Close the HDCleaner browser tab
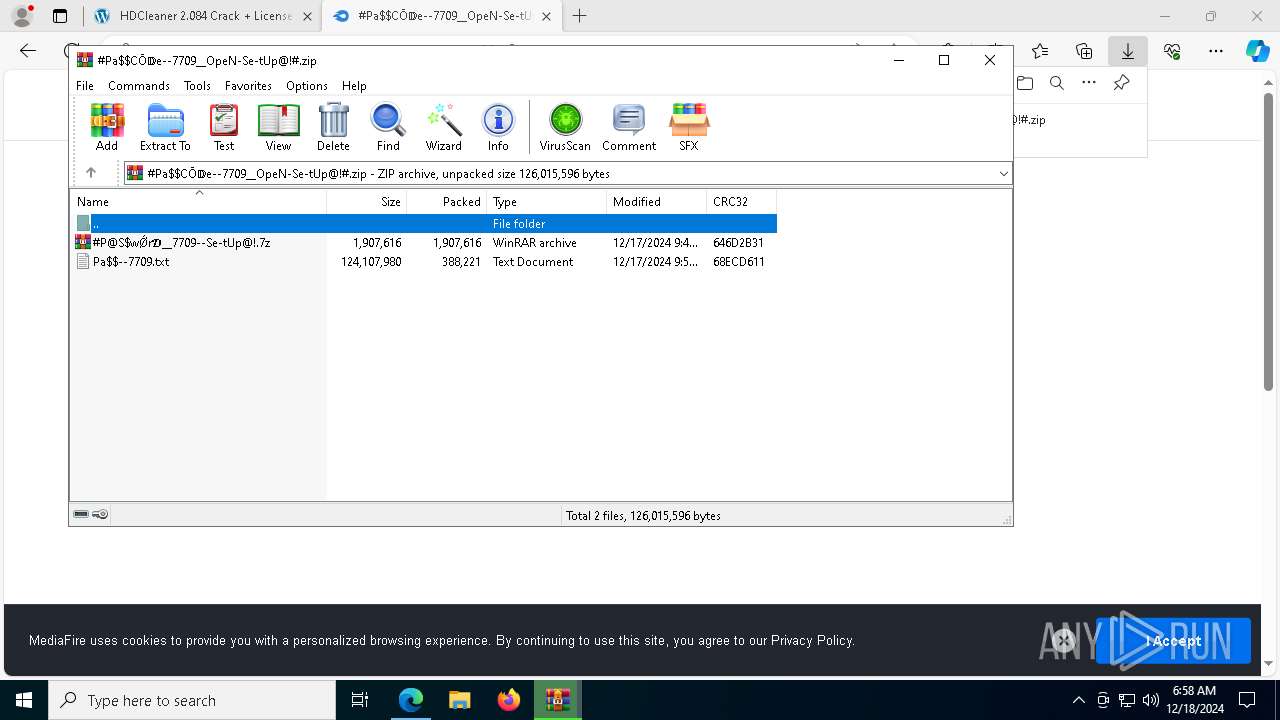The image size is (1280, 720). pyautogui.click(x=307, y=16)
